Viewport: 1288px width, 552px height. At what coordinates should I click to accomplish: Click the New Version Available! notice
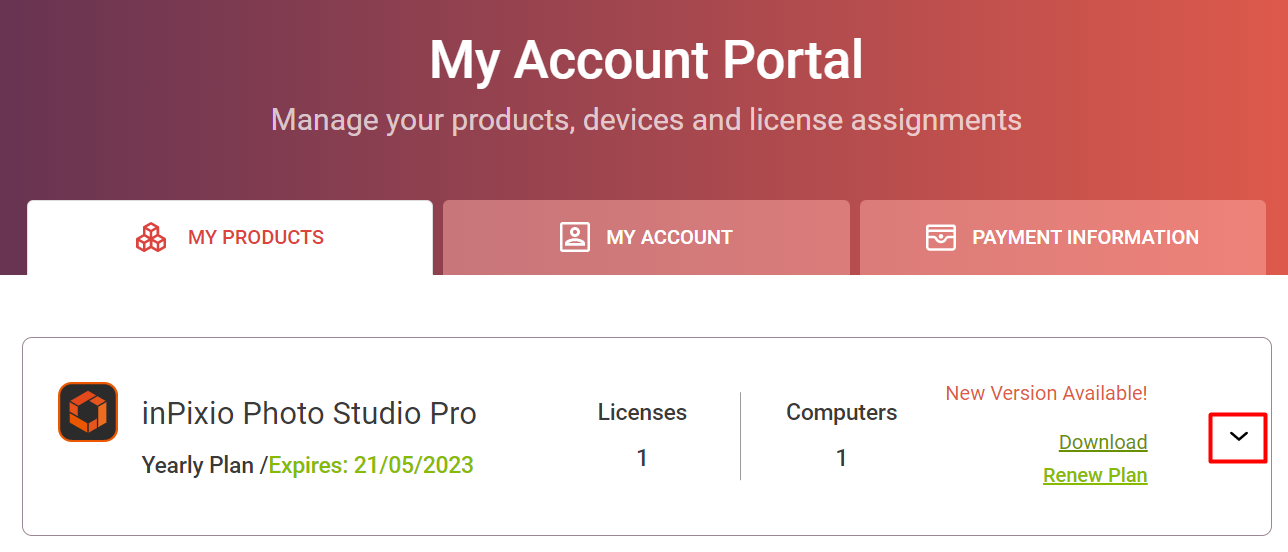1046,393
